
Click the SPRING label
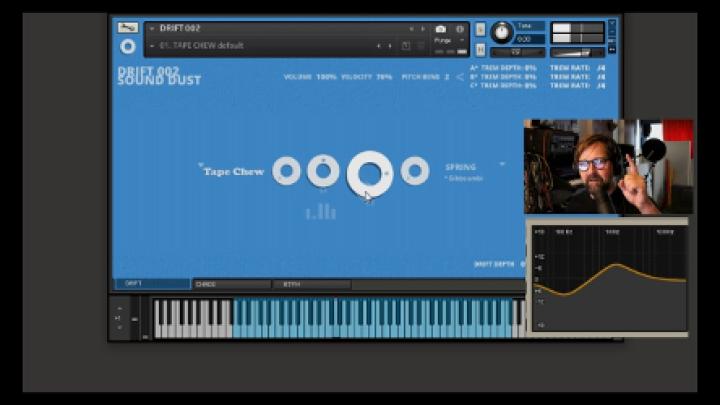[x=461, y=167]
